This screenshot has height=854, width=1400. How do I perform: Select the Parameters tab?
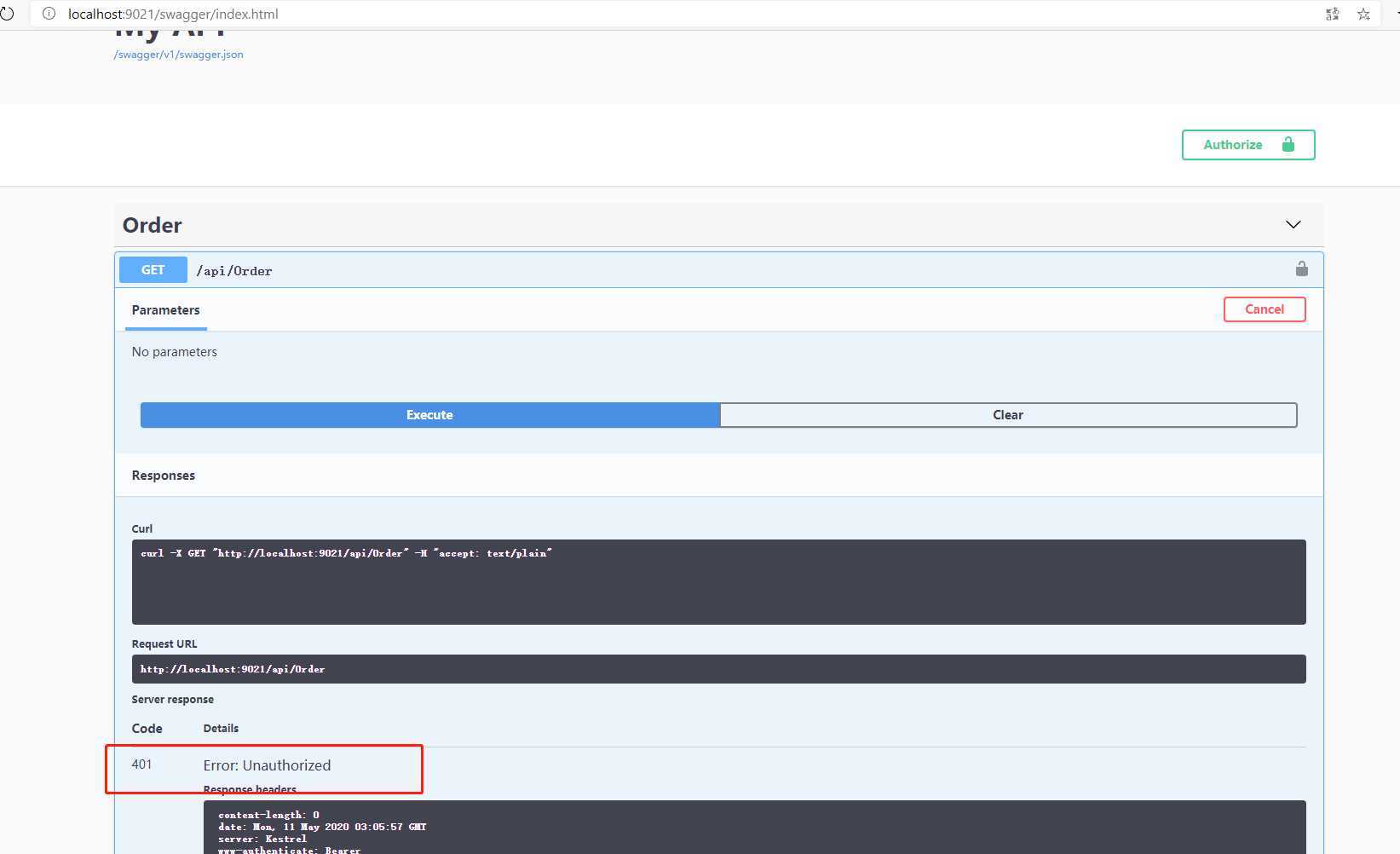(166, 310)
